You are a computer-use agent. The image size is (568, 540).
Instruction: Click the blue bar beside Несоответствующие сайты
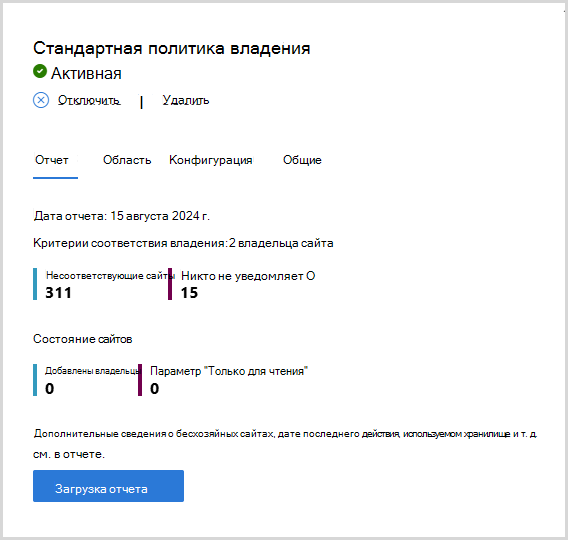35,284
